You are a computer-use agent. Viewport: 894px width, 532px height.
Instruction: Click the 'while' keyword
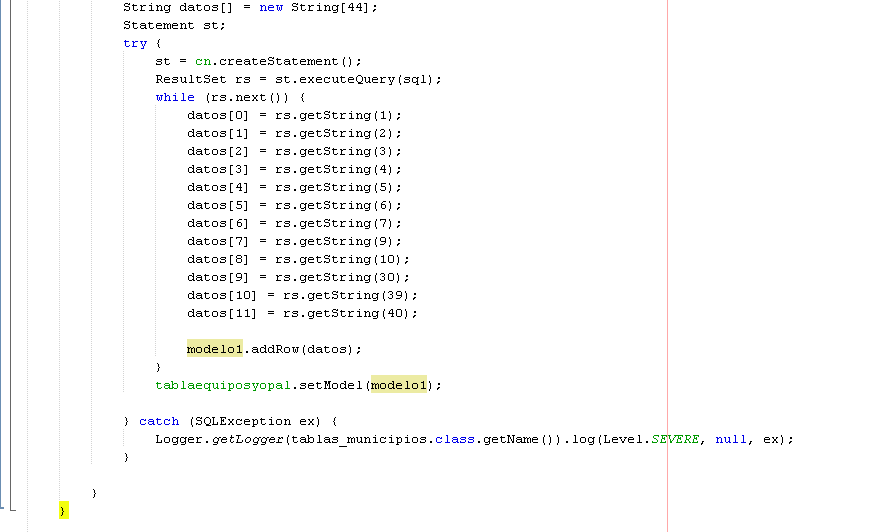click(175, 97)
